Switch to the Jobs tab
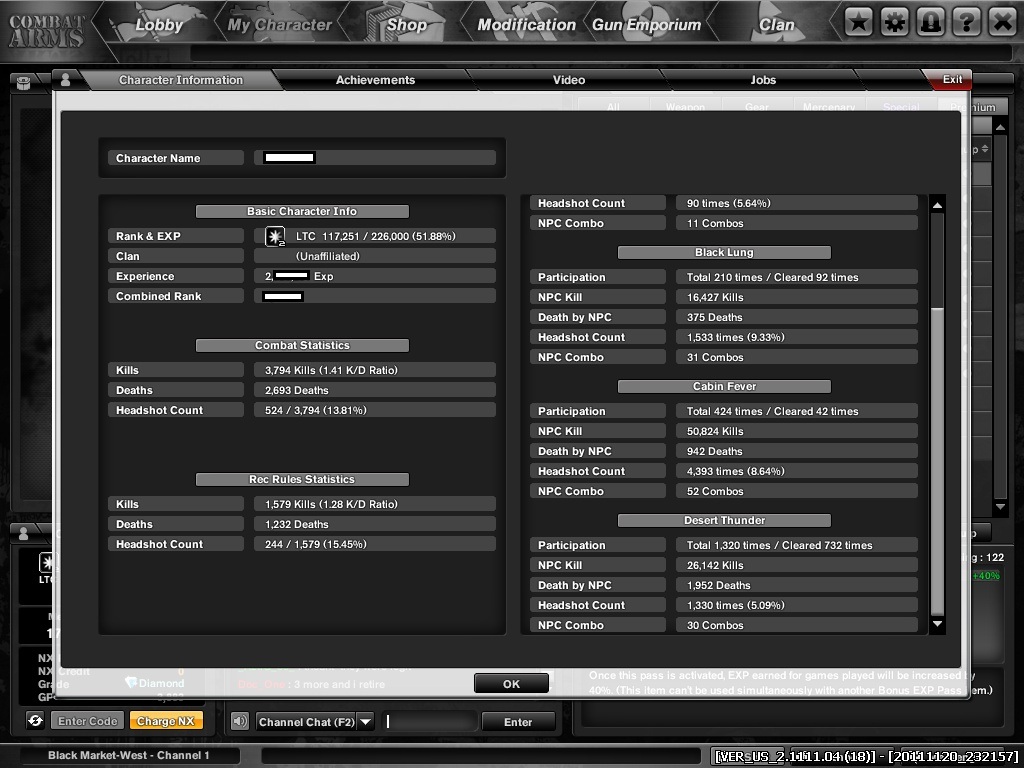 pos(763,80)
